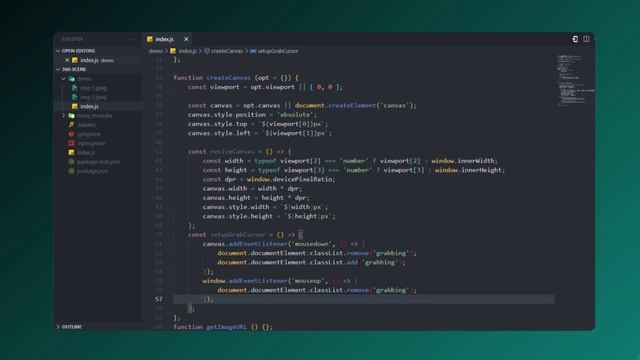Image resolution: width=640 pixels, height=360 pixels.
Task: Open root index.js below .npmignore
Action: (86, 153)
